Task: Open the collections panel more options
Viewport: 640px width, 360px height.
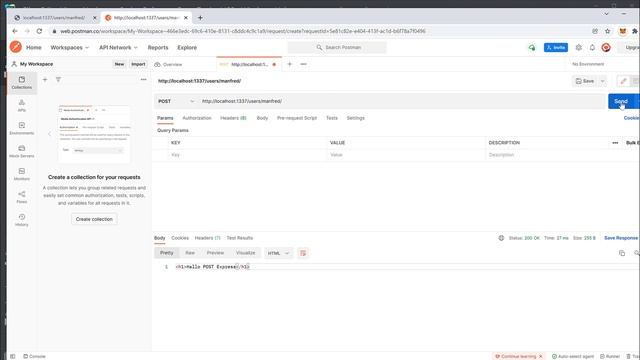Action: click(x=143, y=80)
